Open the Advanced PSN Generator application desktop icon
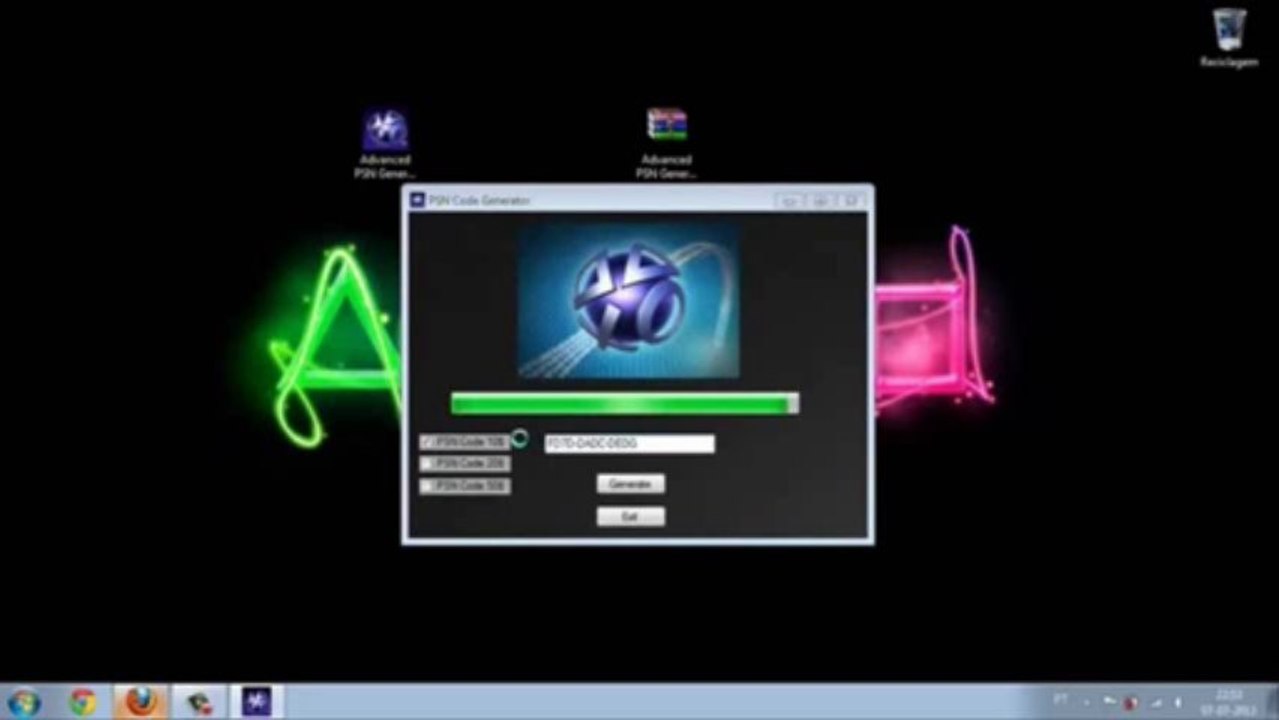 (x=385, y=143)
